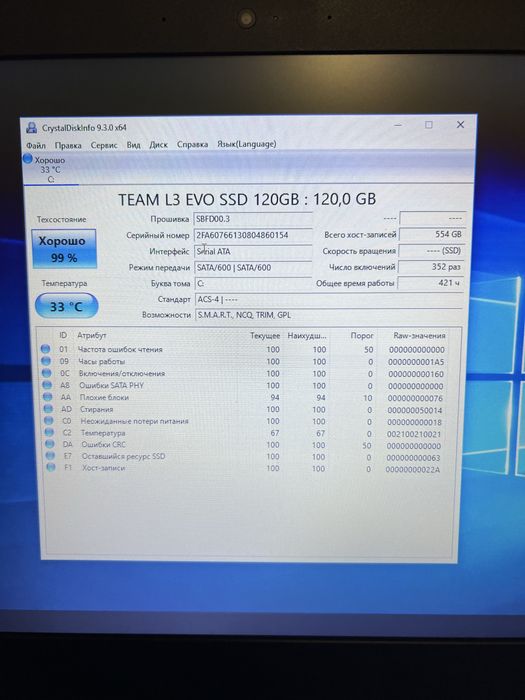Viewport: 525px width, 700px height.
Task: Click the status circle for attribute AD
Action: (x=48, y=408)
